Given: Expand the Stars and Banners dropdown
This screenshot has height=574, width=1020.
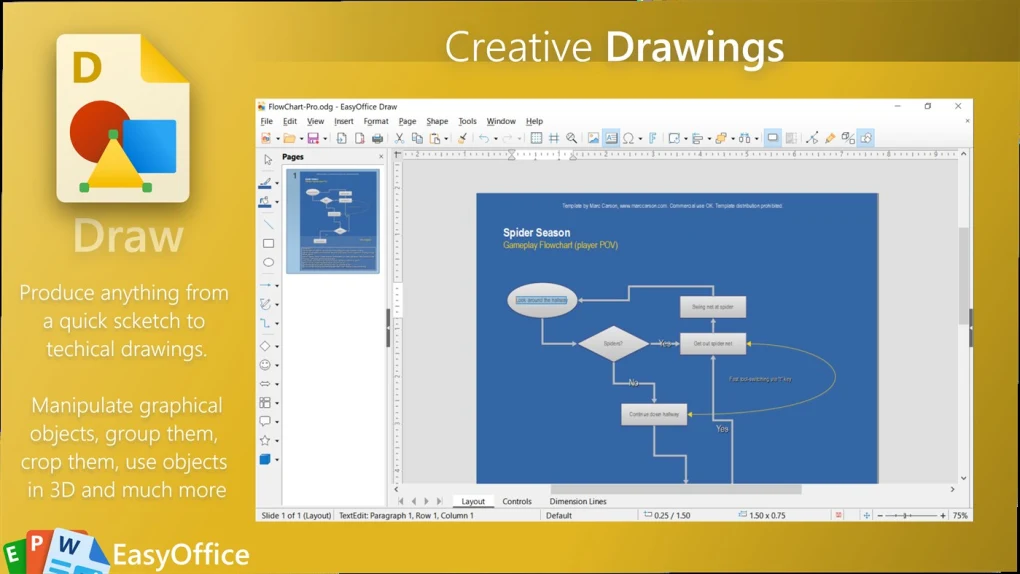Looking at the screenshot, I should tap(277, 441).
